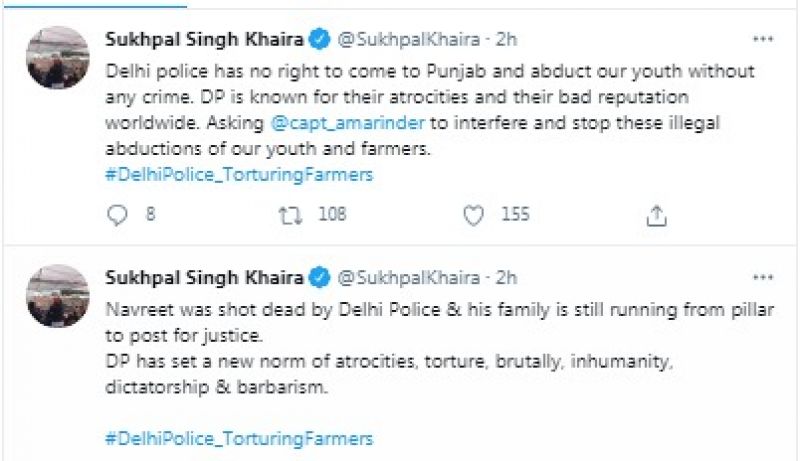Click the 2h timestamp on first tweet
The height and width of the screenshot is (461, 800).
480,40
